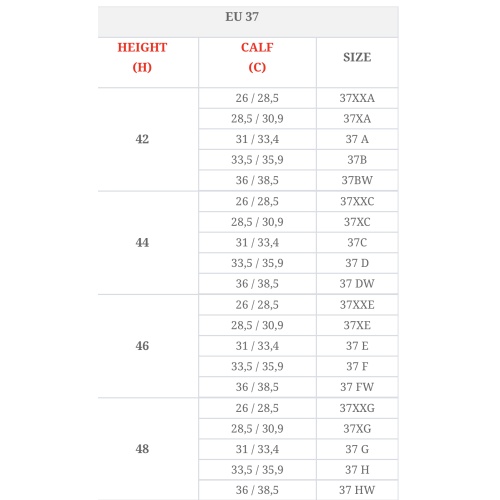Click the CALF (C) column header

click(257, 62)
